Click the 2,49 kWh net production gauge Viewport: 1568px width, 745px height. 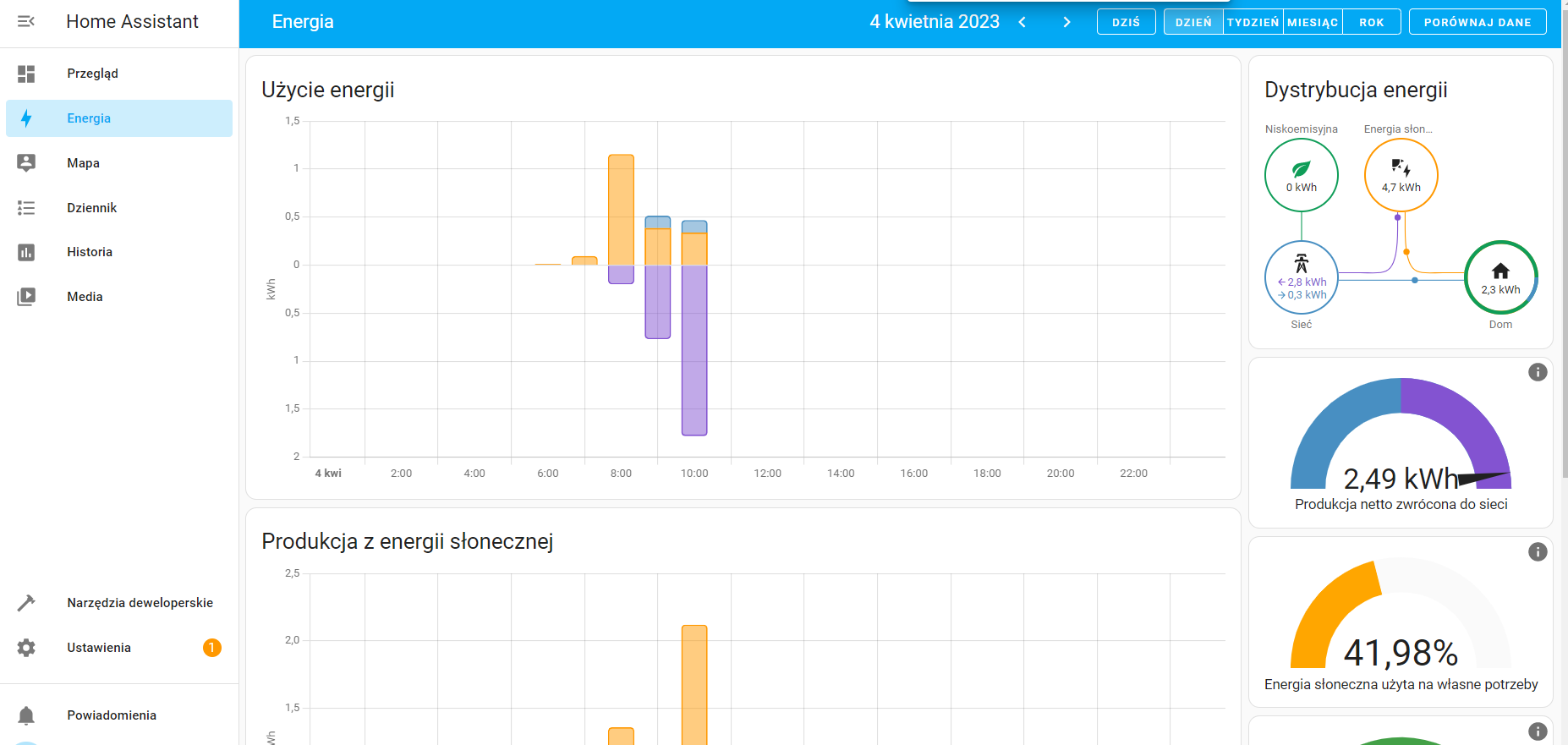(x=1401, y=433)
